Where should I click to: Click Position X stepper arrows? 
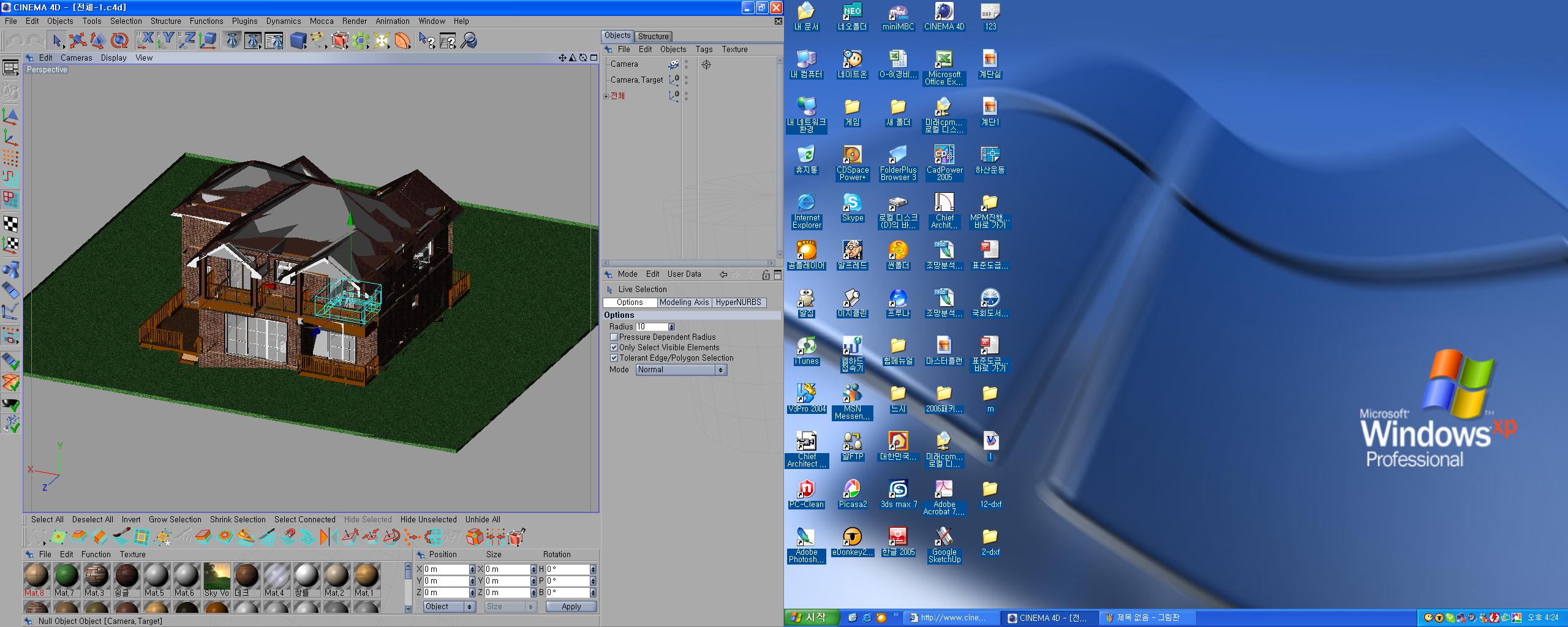(472, 569)
